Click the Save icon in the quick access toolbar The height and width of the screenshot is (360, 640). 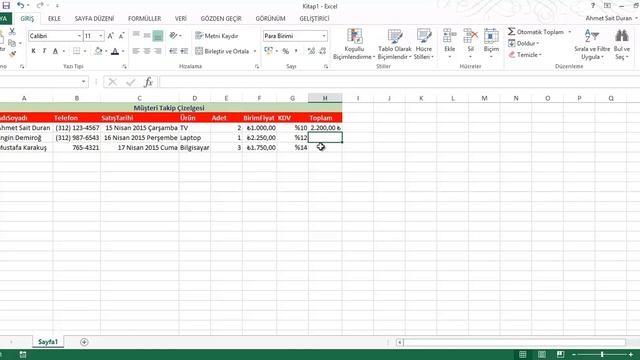(x=6, y=5)
